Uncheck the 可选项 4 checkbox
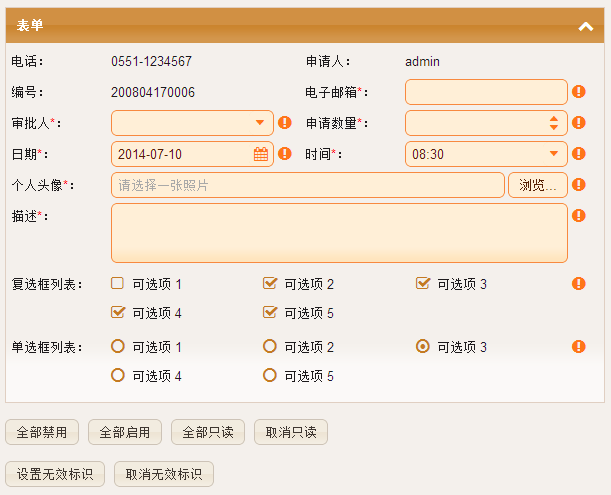Image resolution: width=611 pixels, height=495 pixels. [118, 312]
